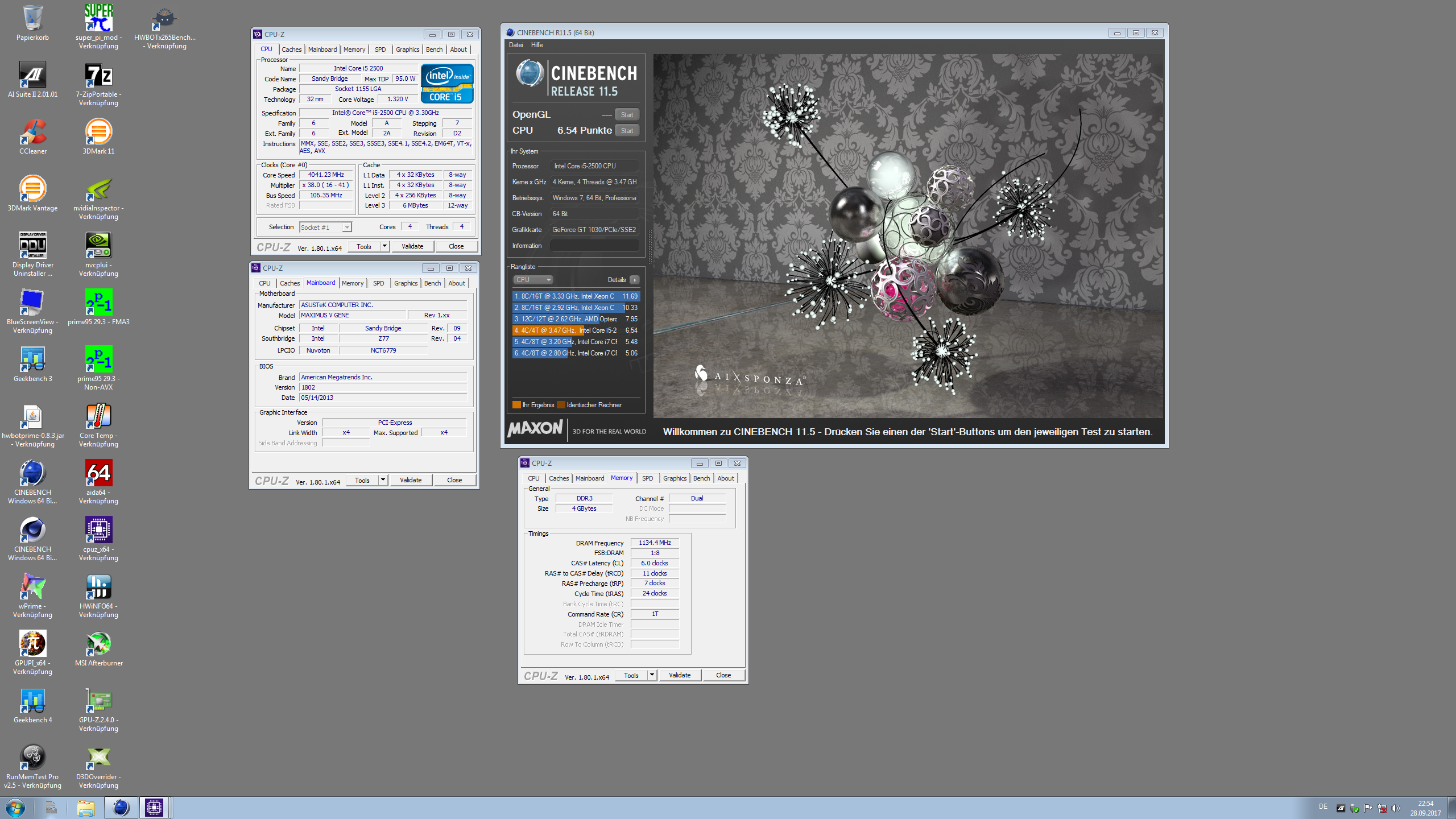Open the Papierkorb recycle bin icon

click(32, 23)
